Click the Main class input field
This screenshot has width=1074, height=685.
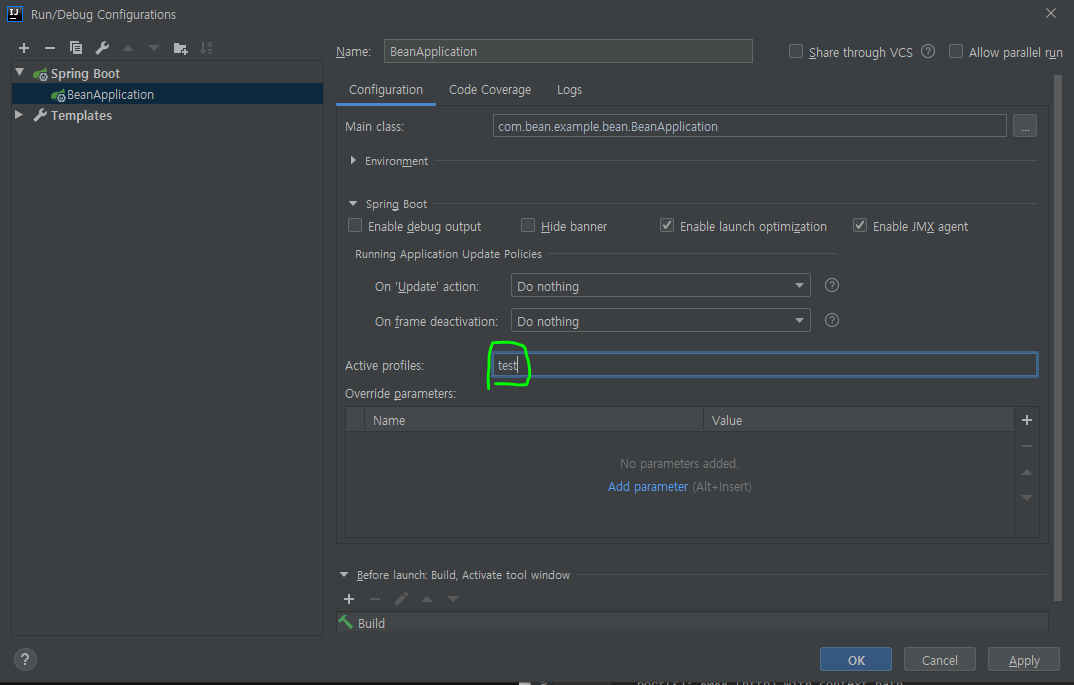(749, 126)
